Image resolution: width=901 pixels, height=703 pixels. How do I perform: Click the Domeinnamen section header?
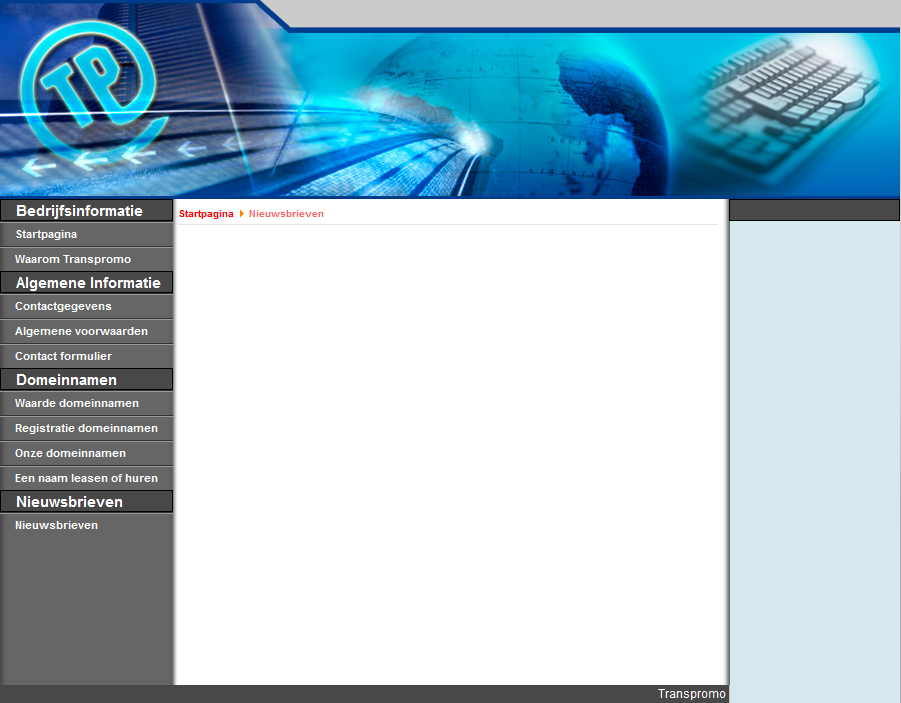tap(86, 380)
